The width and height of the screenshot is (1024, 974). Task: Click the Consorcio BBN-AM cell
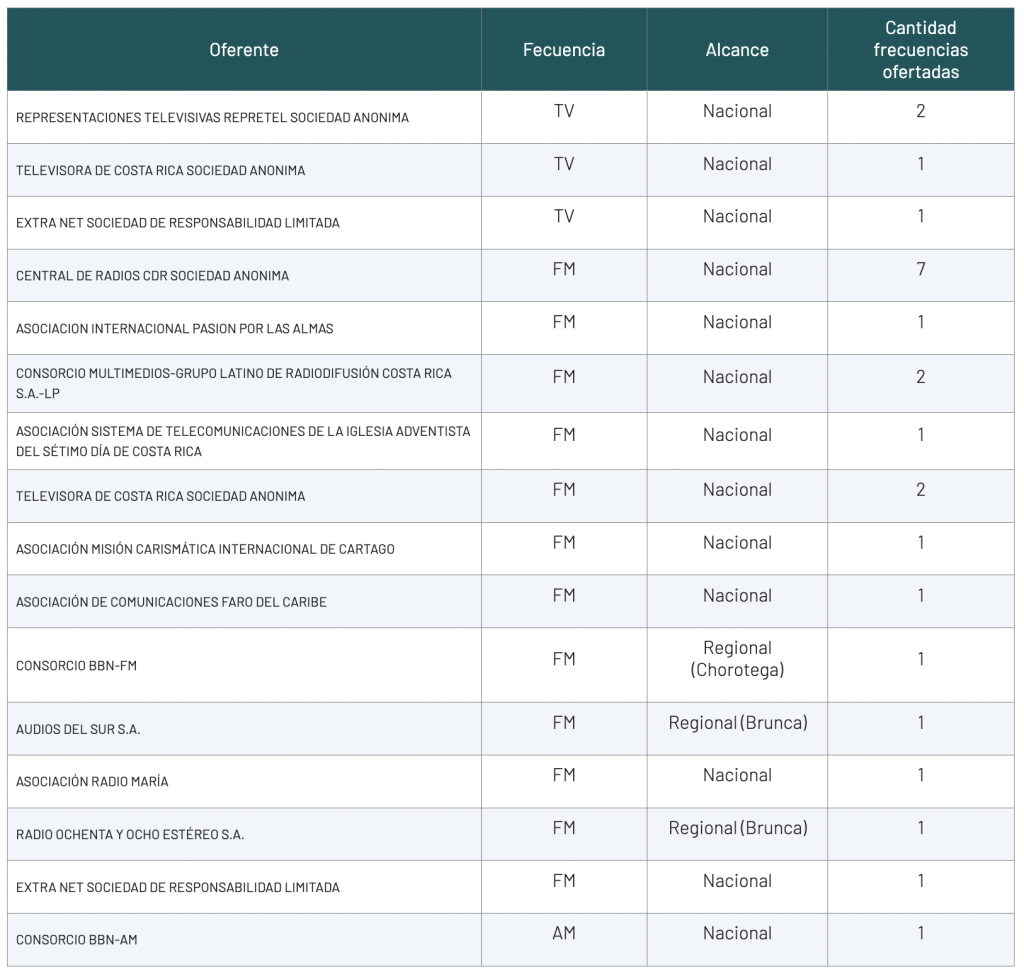tap(76, 940)
